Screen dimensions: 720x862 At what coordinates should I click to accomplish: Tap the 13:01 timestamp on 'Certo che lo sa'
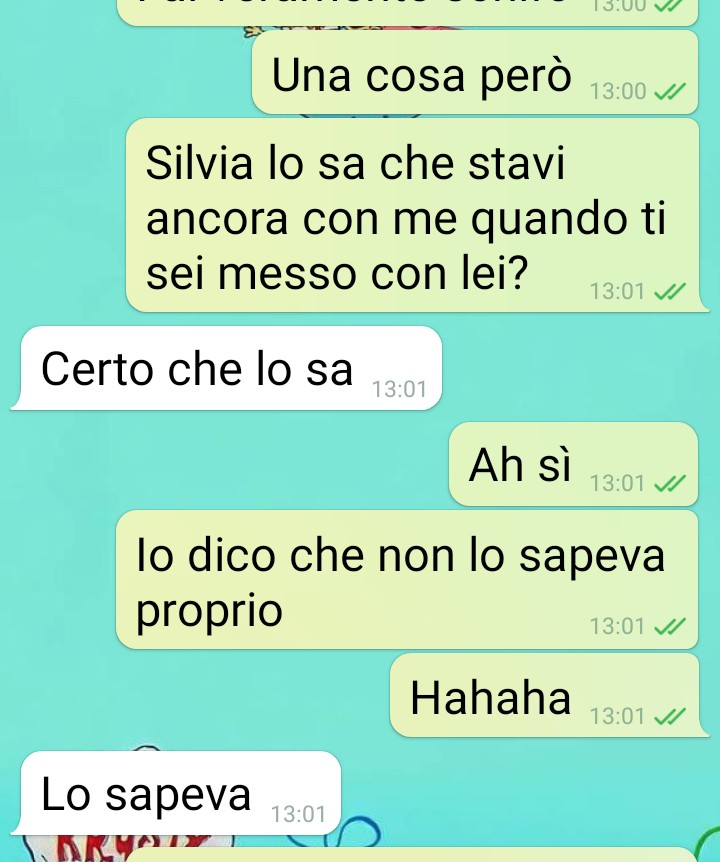(x=399, y=389)
